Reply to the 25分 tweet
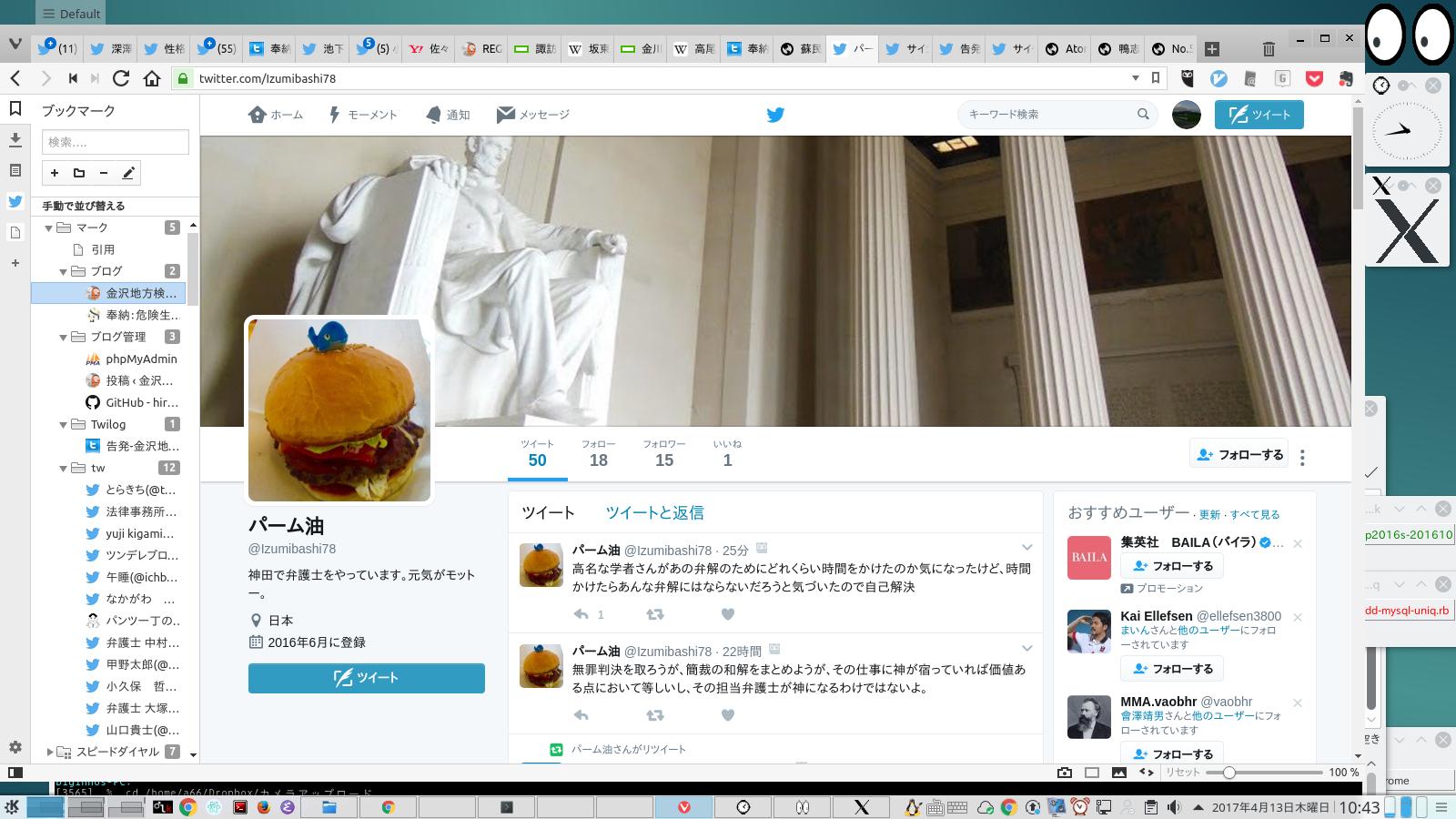This screenshot has width=1456, height=819. click(581, 614)
